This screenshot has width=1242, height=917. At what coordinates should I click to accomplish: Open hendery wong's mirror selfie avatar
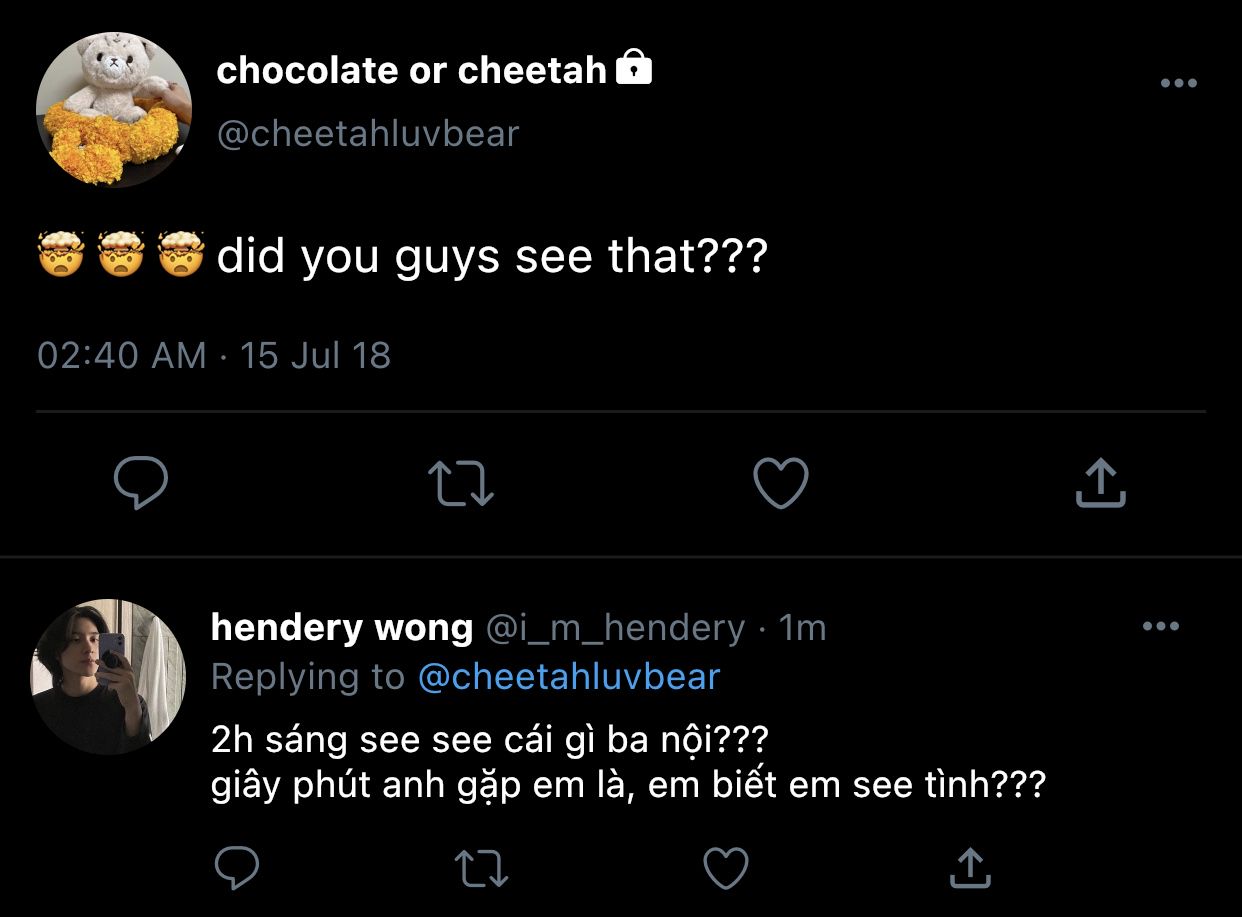(108, 677)
